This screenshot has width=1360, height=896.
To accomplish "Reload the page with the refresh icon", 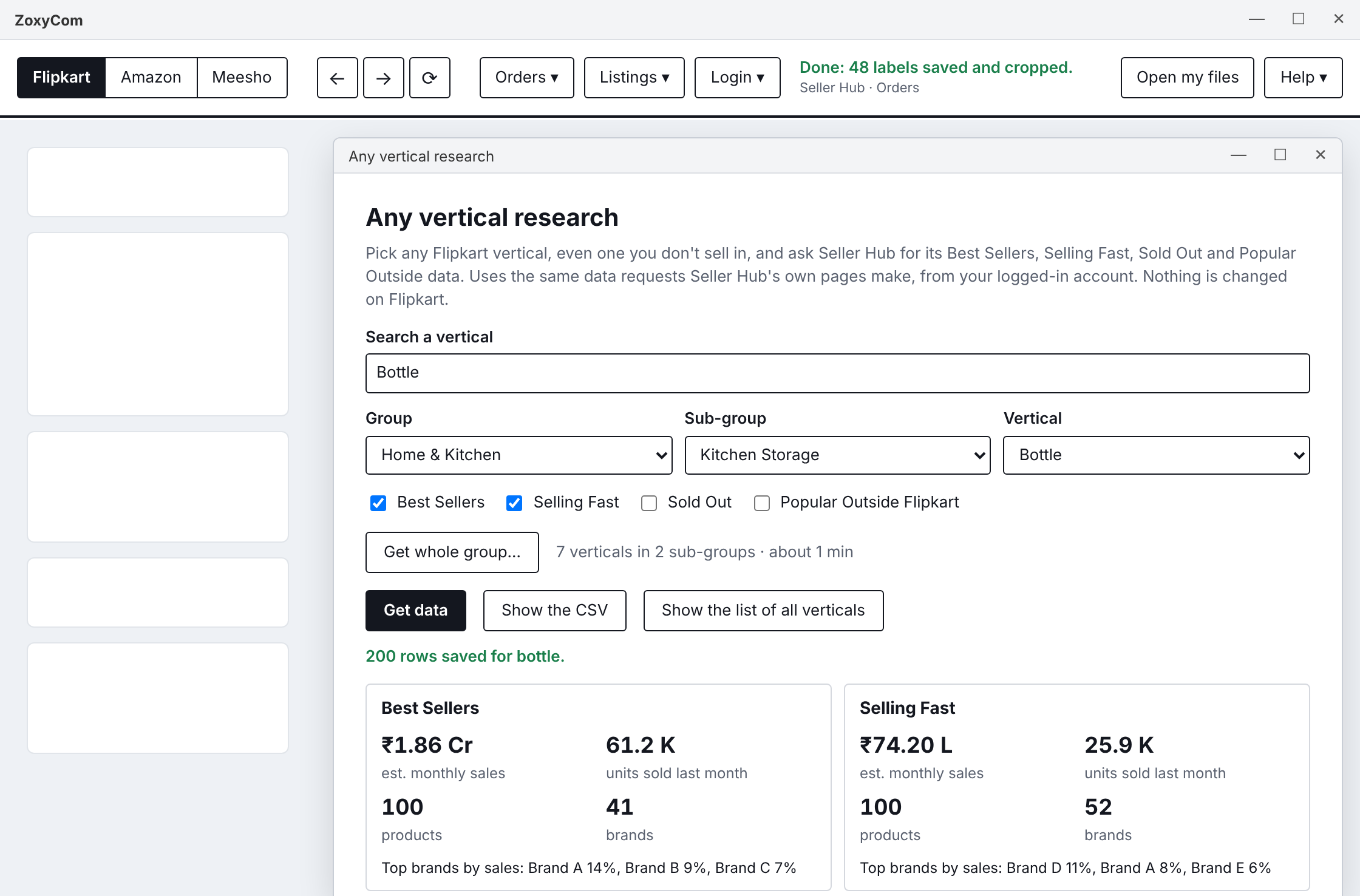I will pyautogui.click(x=429, y=78).
